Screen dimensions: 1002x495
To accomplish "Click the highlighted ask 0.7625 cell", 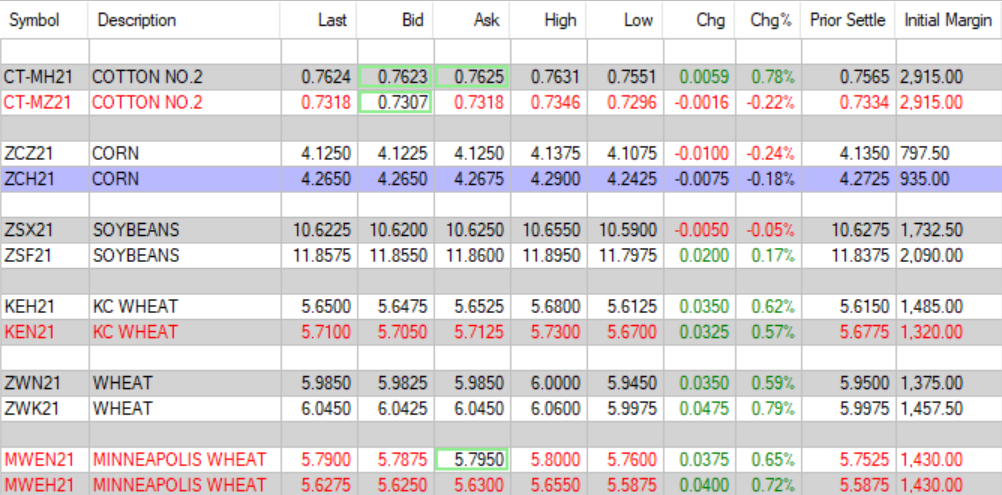I will point(472,77).
